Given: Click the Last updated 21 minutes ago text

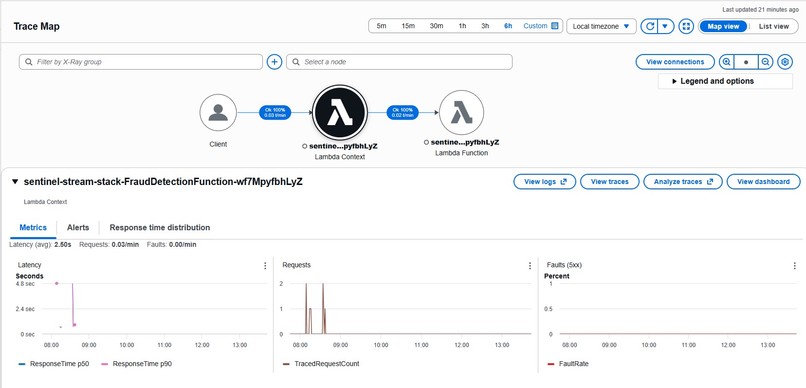Looking at the screenshot, I should (762, 10).
